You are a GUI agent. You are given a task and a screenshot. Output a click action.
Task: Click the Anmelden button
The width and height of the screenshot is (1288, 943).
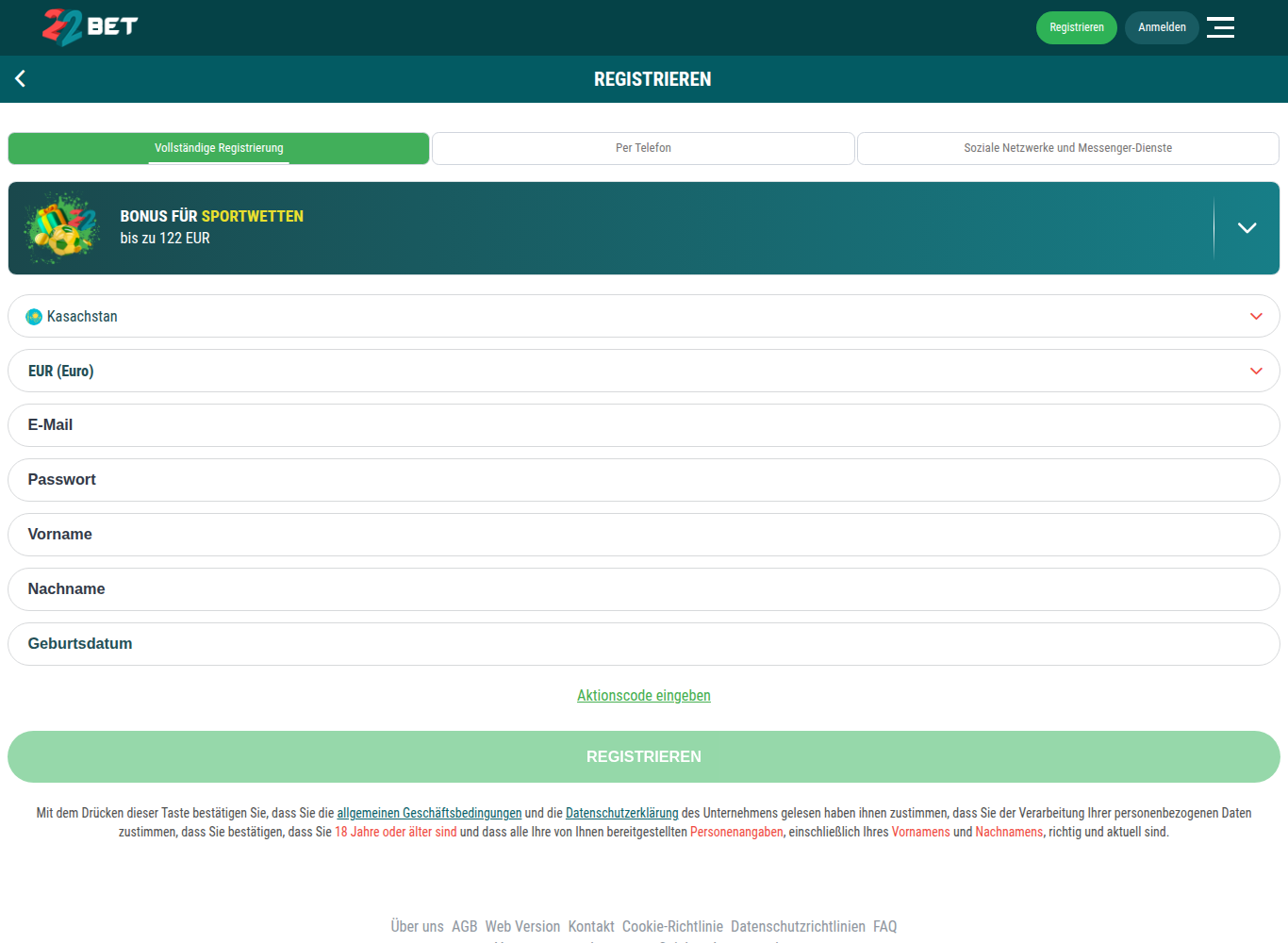(x=1162, y=27)
